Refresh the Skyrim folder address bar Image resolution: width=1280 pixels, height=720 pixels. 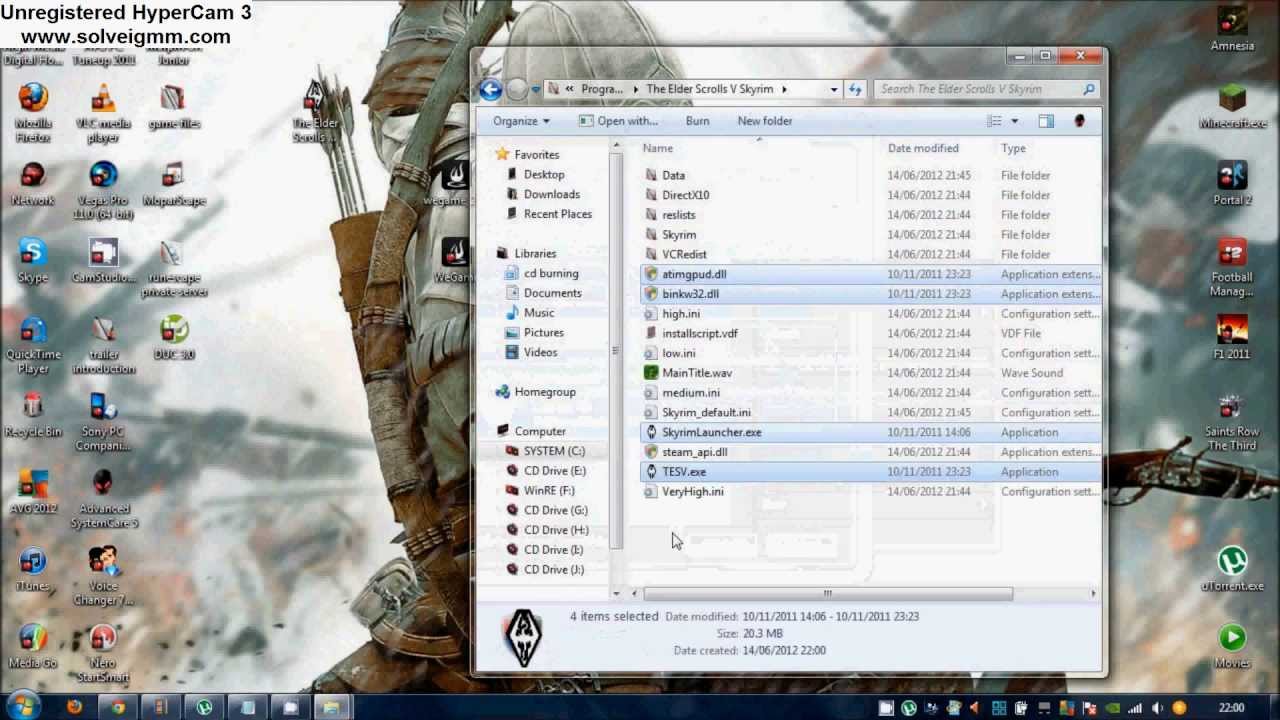tap(855, 89)
